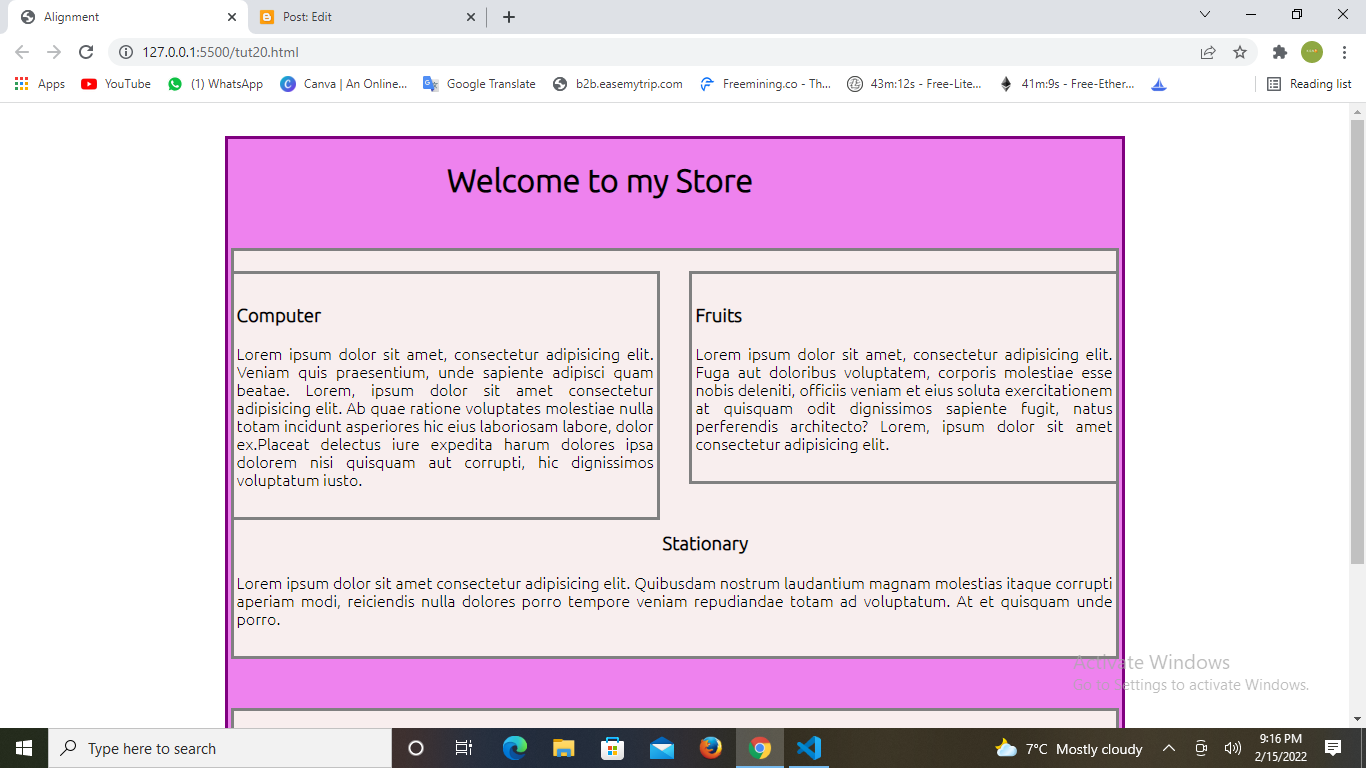Restore down the Chrome window
Screen dimensions: 1366x768
[x=1297, y=14]
